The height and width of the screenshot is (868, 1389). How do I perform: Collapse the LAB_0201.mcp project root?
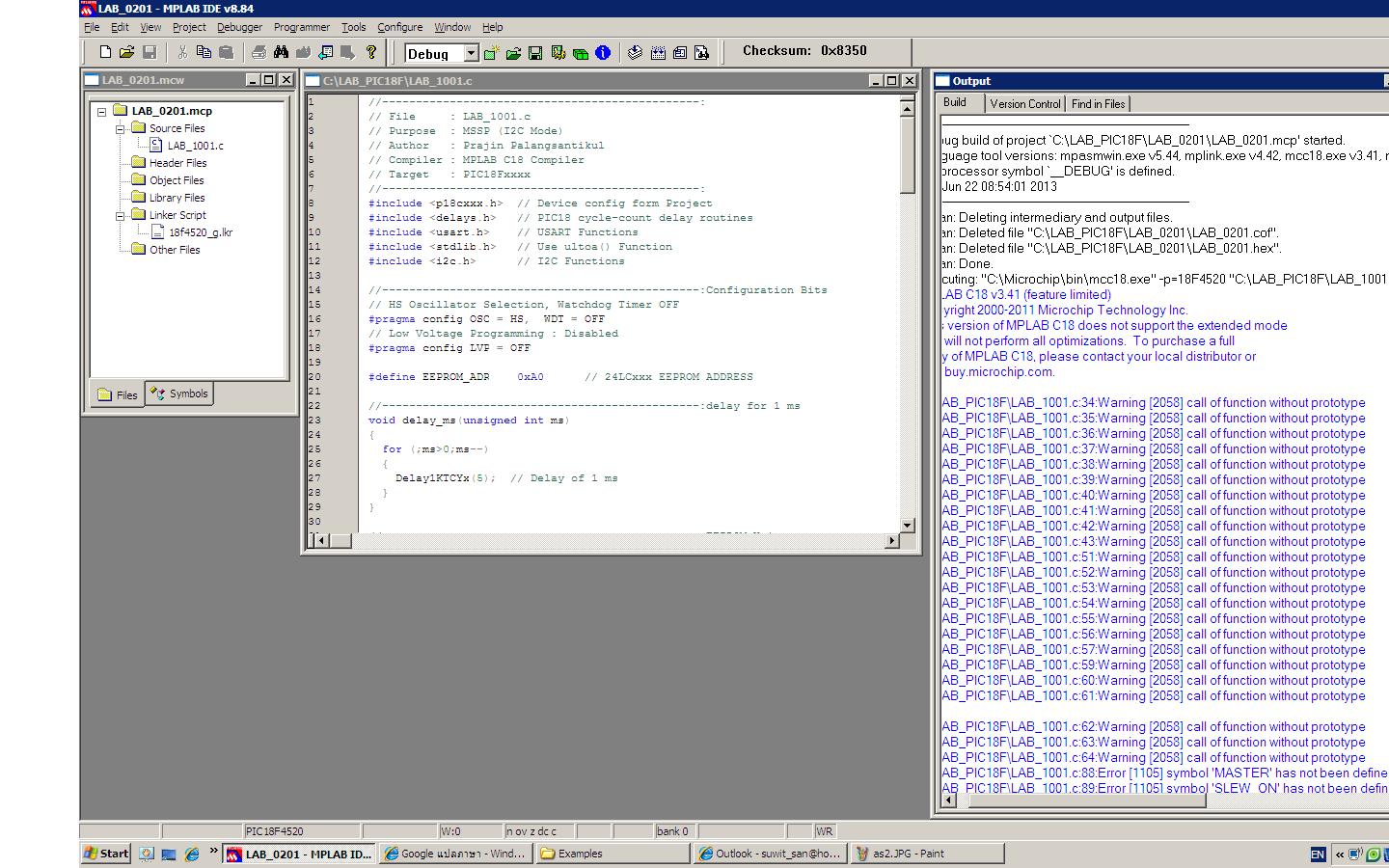(101, 111)
